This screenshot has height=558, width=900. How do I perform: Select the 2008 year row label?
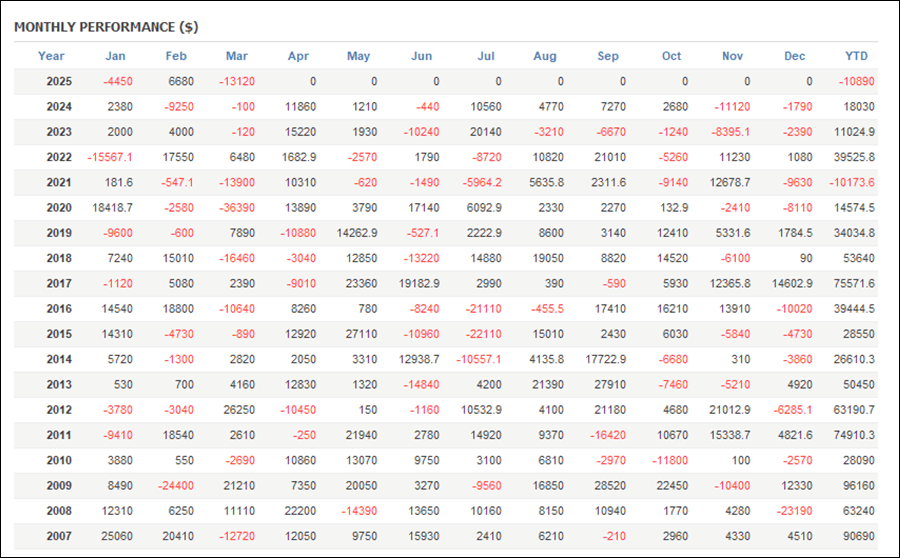(59, 511)
